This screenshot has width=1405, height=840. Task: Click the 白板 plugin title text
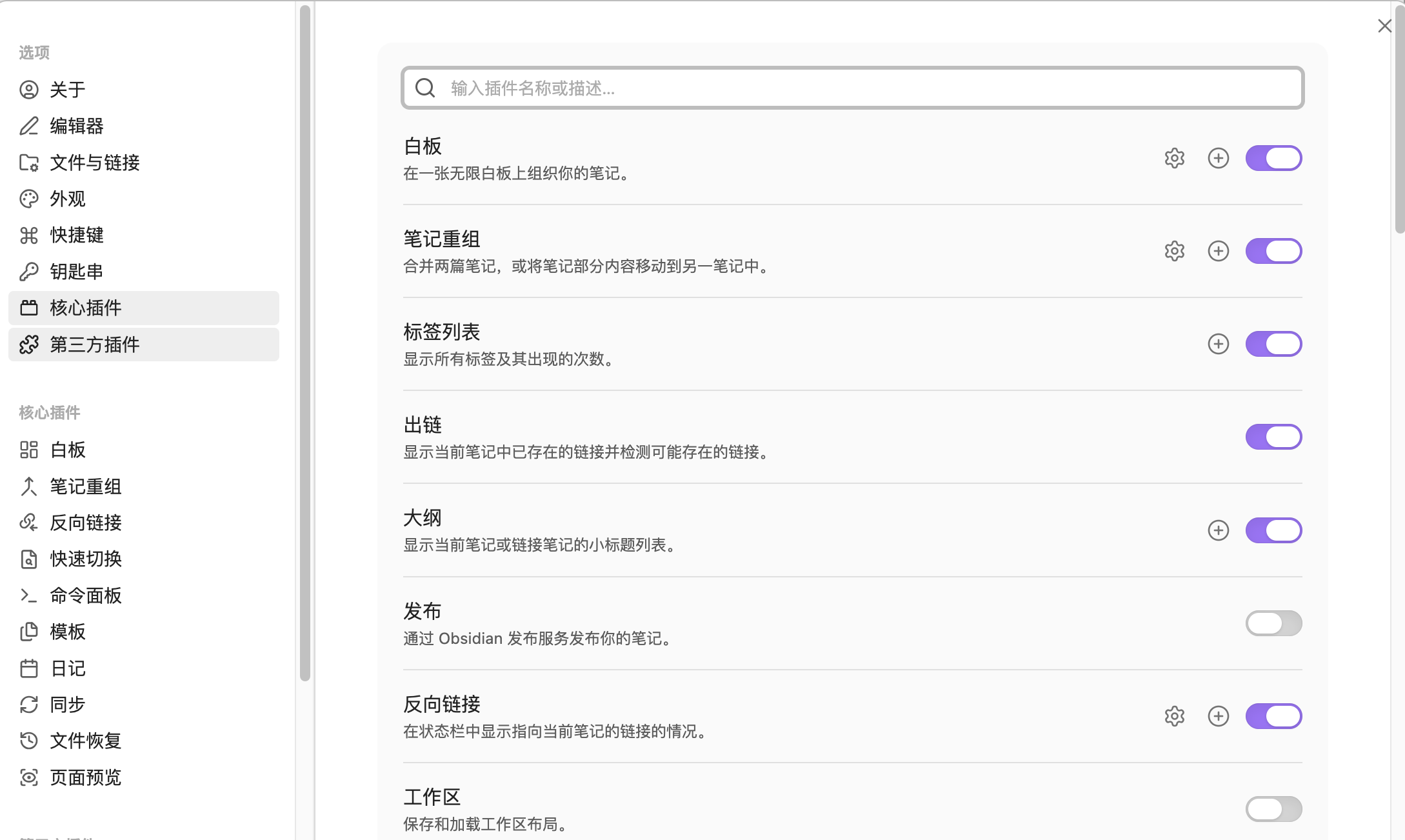423,146
